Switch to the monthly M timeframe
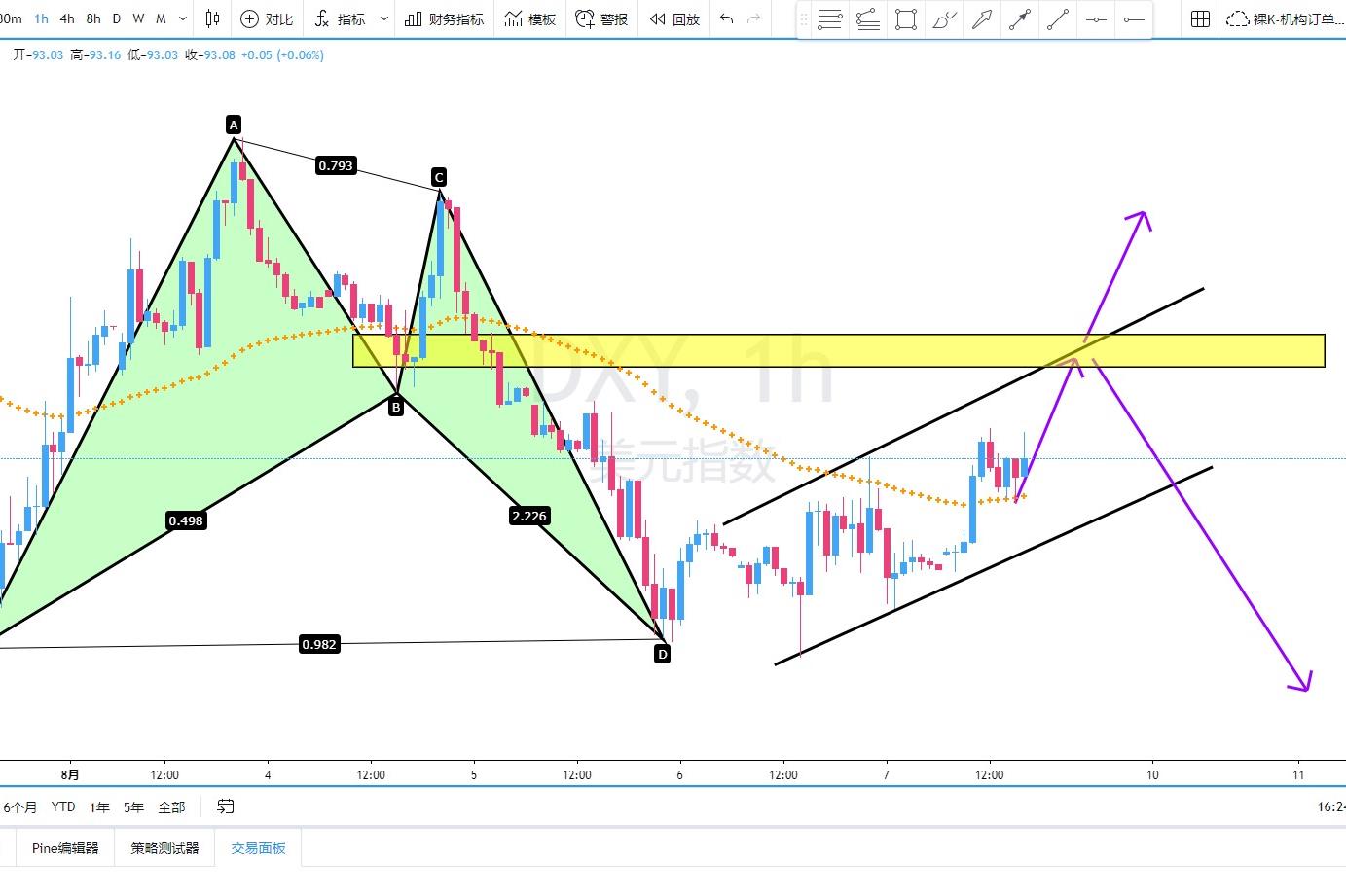Image resolution: width=1346 pixels, height=896 pixels. (161, 18)
